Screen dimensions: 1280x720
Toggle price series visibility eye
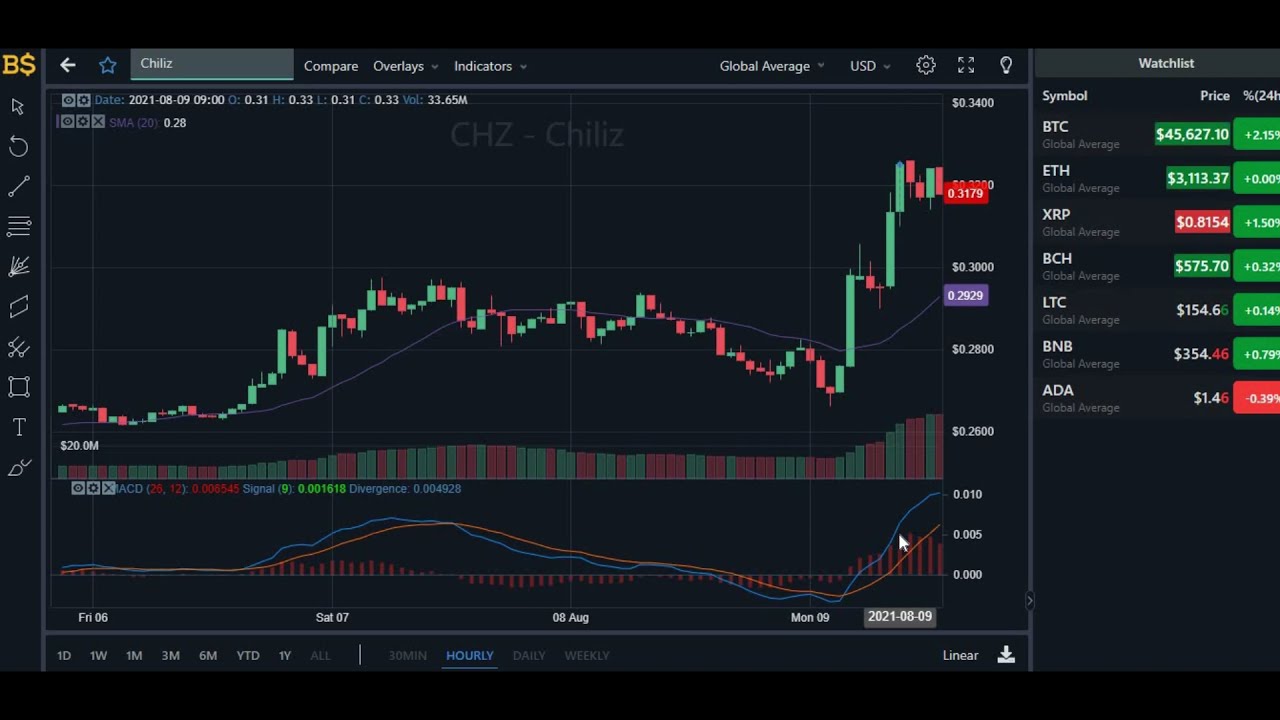click(69, 100)
